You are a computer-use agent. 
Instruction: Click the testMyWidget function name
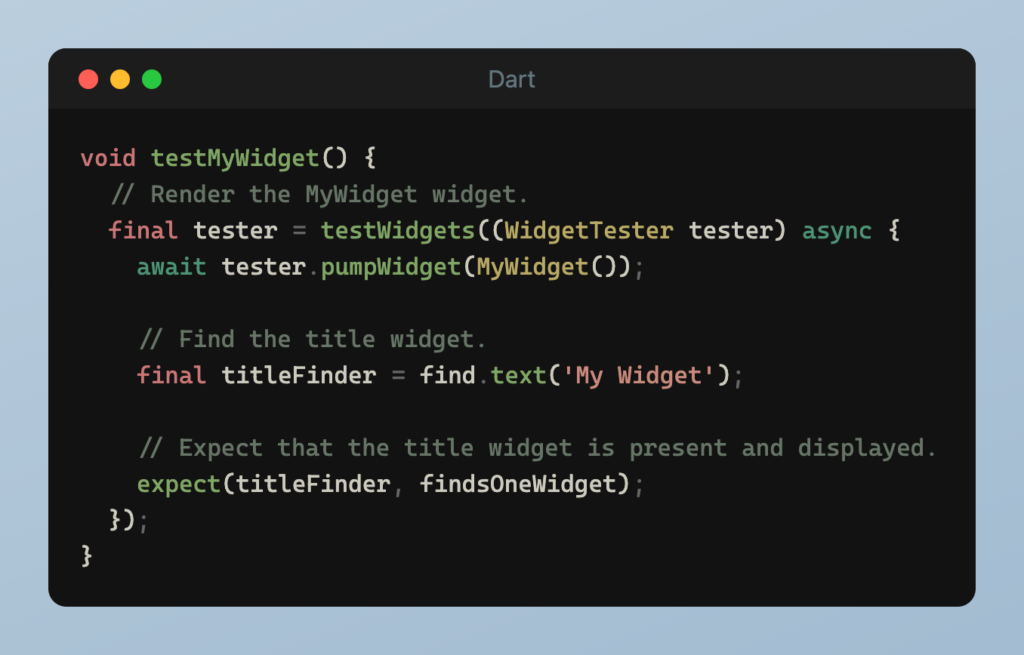tap(234, 158)
